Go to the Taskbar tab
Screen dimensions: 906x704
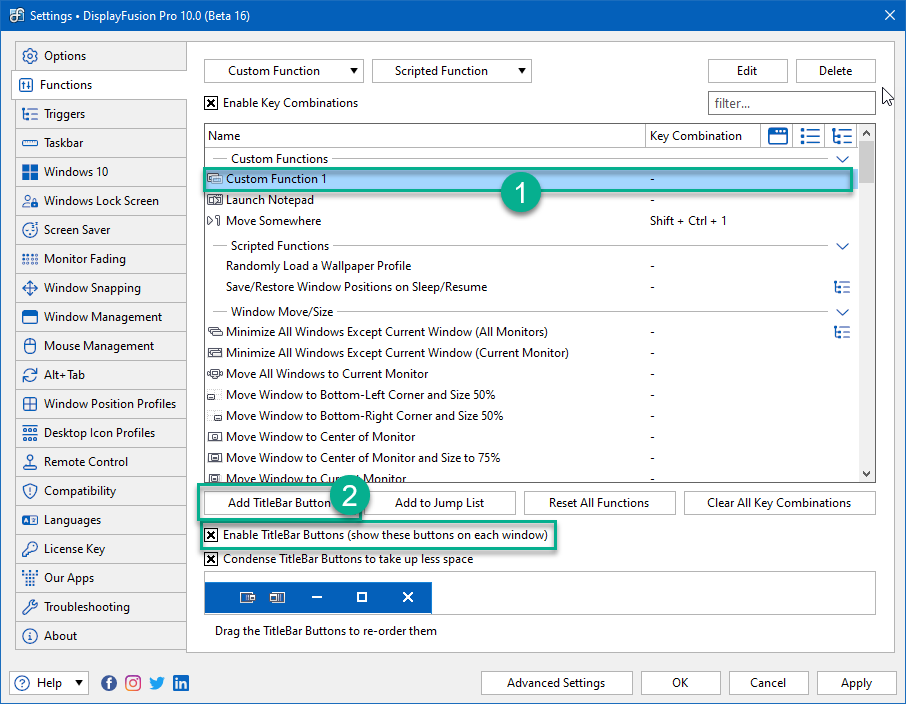click(101, 143)
